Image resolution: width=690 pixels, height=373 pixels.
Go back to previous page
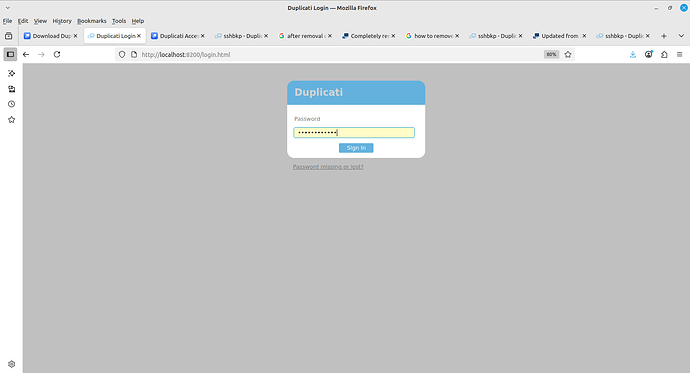point(26,55)
